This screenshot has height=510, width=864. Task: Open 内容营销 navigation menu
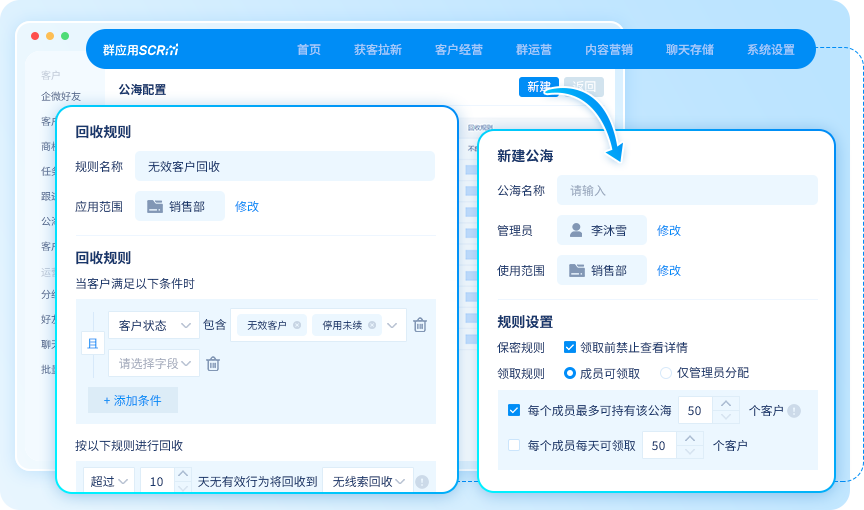pyautogui.click(x=608, y=50)
